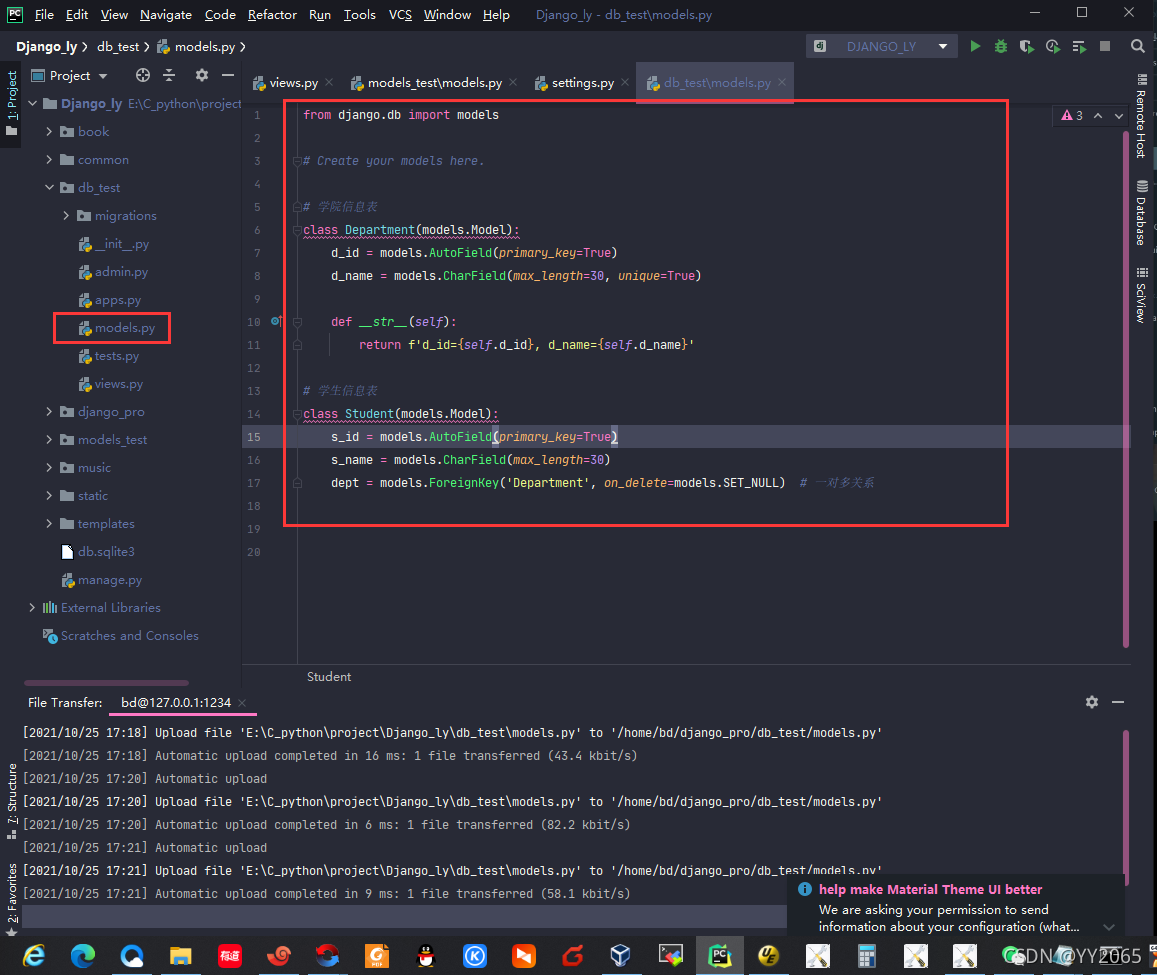The height and width of the screenshot is (975, 1157).
Task: Go to next highlighted error arrow
Action: coord(1119,116)
